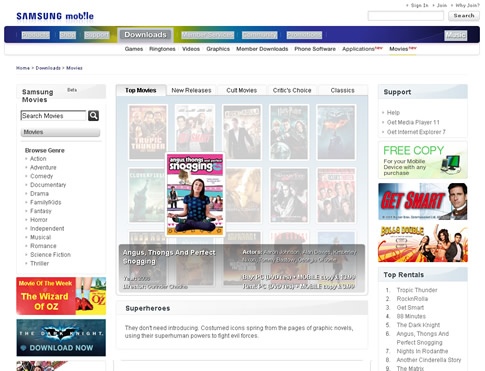The width and height of the screenshot is (485, 371).
Task: Open the Samsung mobile logo
Action: pyautogui.click(x=55, y=16)
